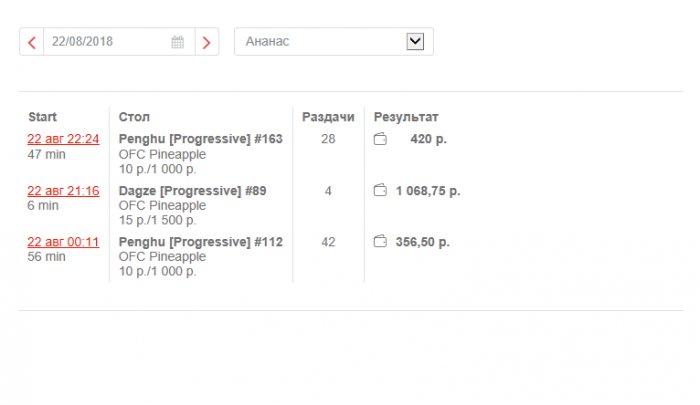Sort by the Start column header

(x=43, y=117)
